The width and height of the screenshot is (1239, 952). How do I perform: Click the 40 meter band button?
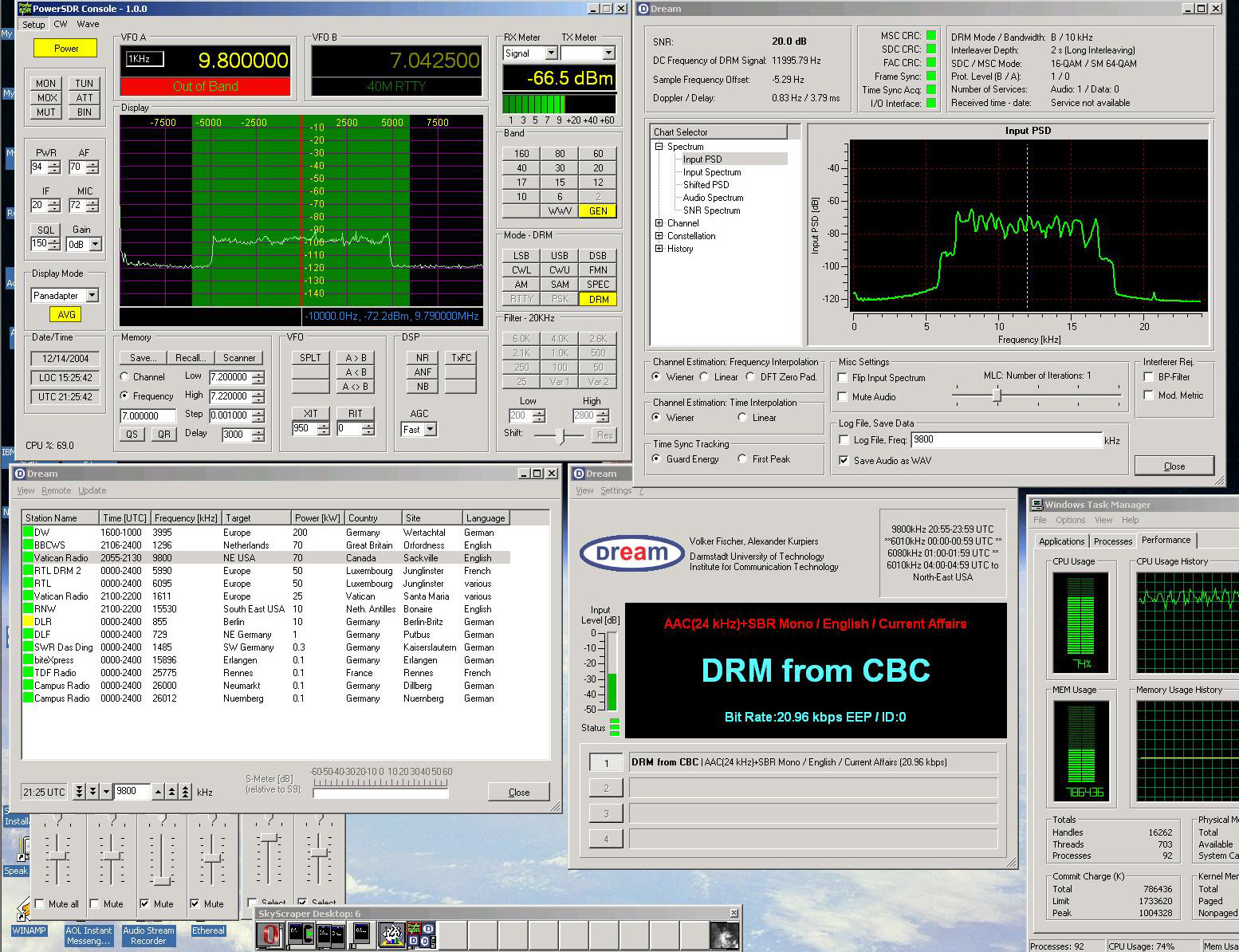tap(521, 168)
